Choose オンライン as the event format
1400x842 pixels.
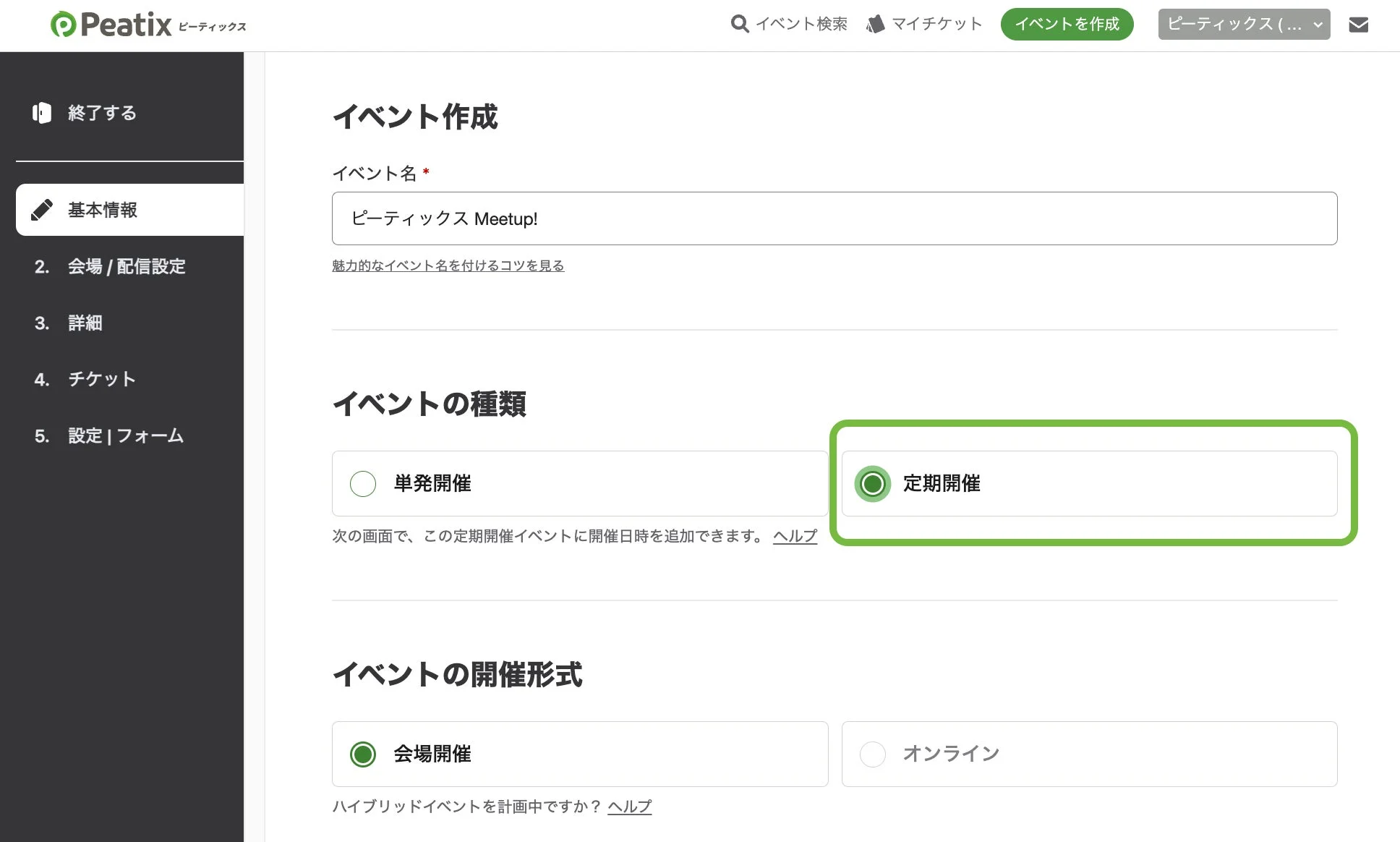pos(873,754)
